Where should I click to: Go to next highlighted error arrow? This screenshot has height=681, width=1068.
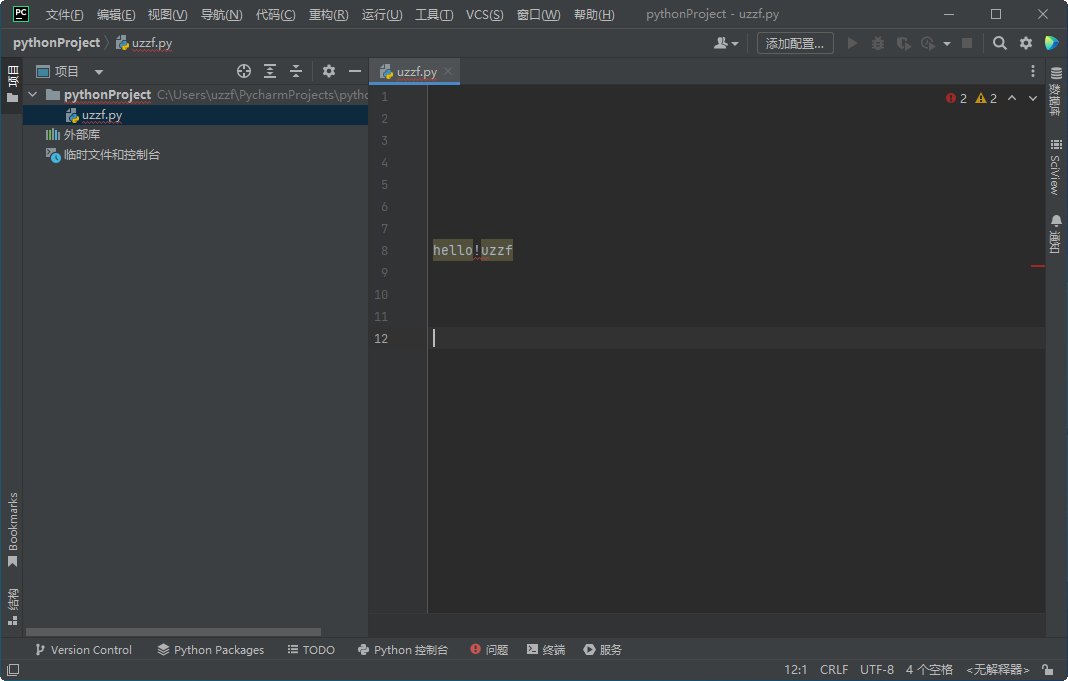(x=1033, y=98)
